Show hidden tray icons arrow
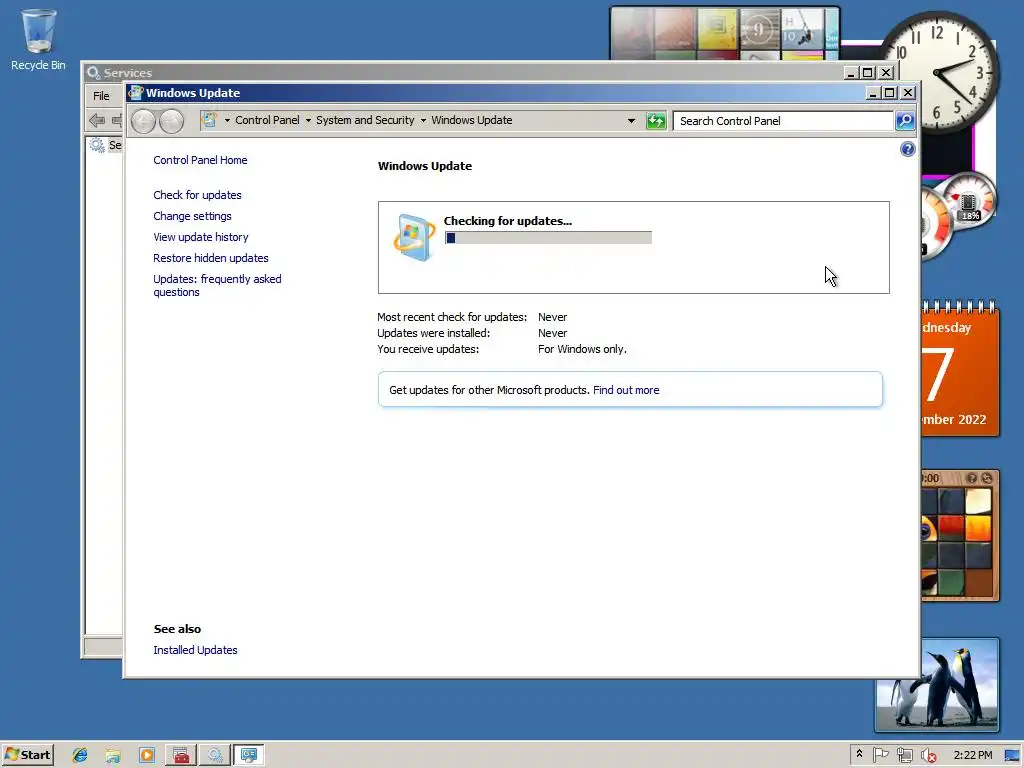Image resolution: width=1024 pixels, height=768 pixels. click(859, 754)
